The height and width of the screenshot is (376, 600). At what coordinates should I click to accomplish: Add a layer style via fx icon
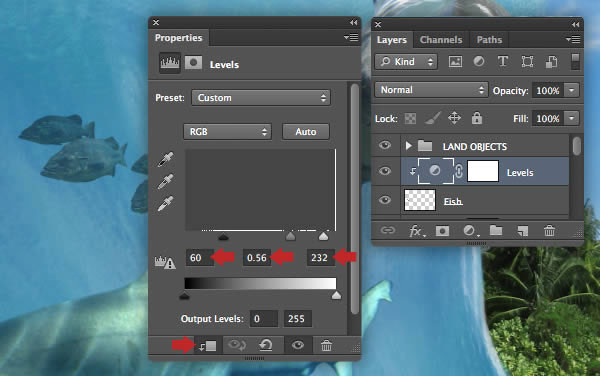(x=417, y=231)
